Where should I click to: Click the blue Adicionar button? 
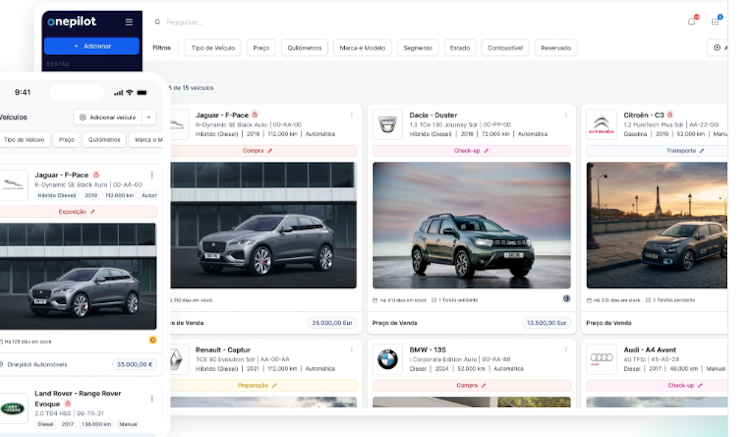pos(92,46)
